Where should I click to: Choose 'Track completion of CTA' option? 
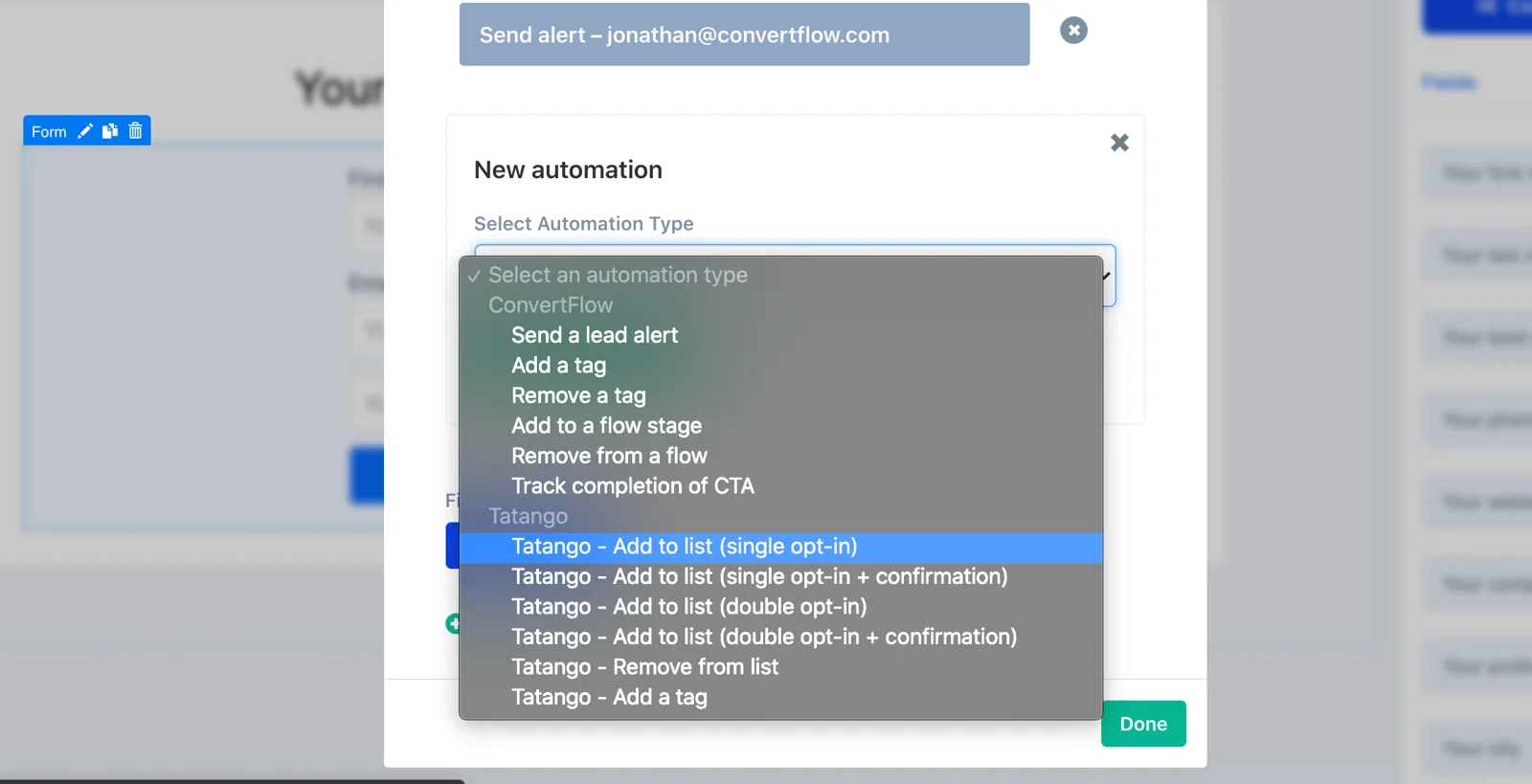point(780,486)
